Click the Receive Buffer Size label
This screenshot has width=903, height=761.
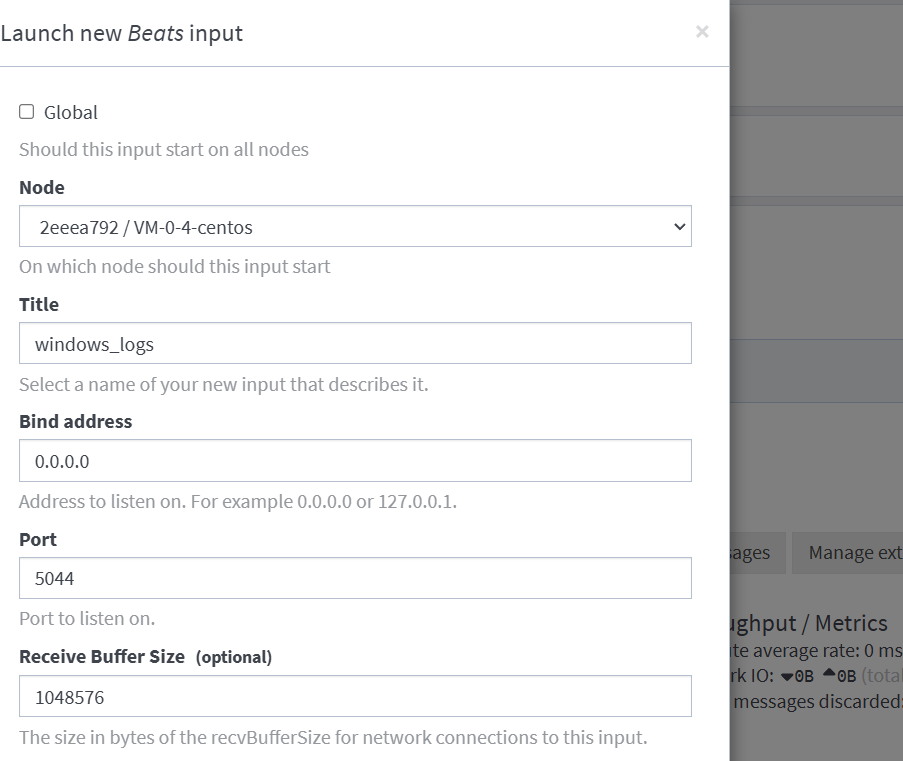[102, 657]
